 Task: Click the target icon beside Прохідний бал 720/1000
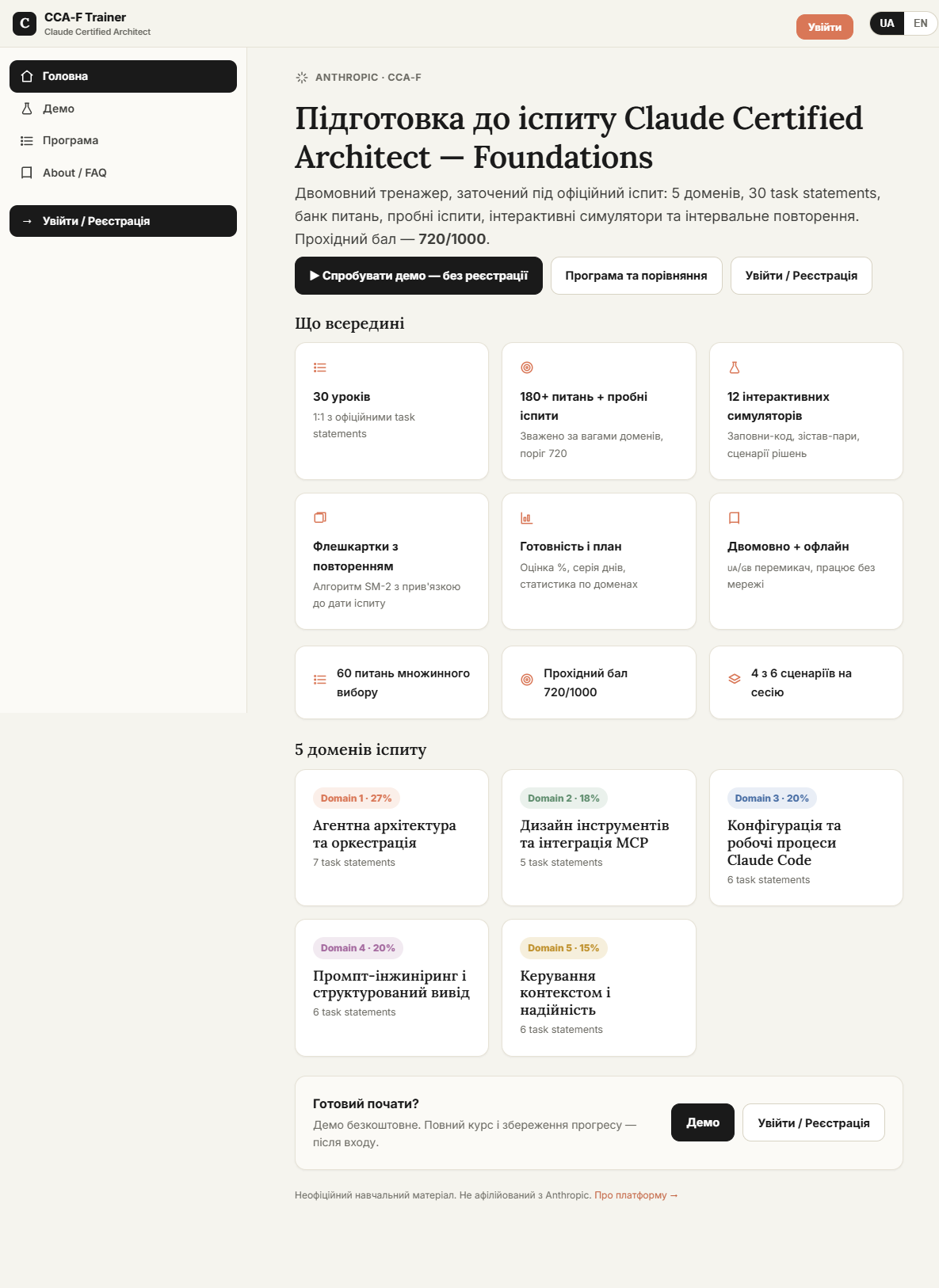(x=527, y=680)
